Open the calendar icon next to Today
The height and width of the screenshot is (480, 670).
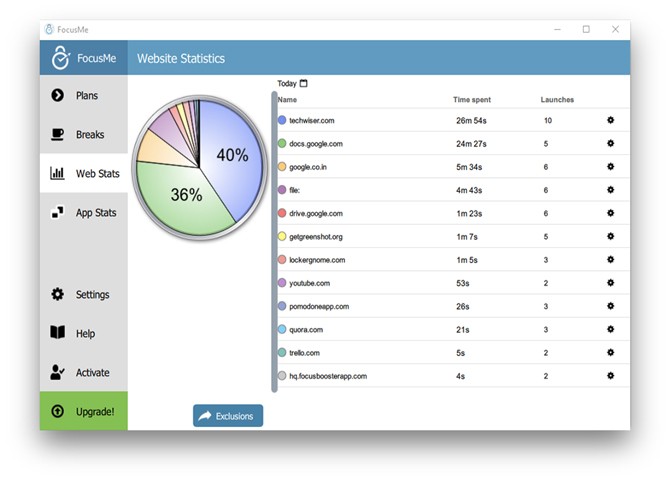[x=304, y=83]
